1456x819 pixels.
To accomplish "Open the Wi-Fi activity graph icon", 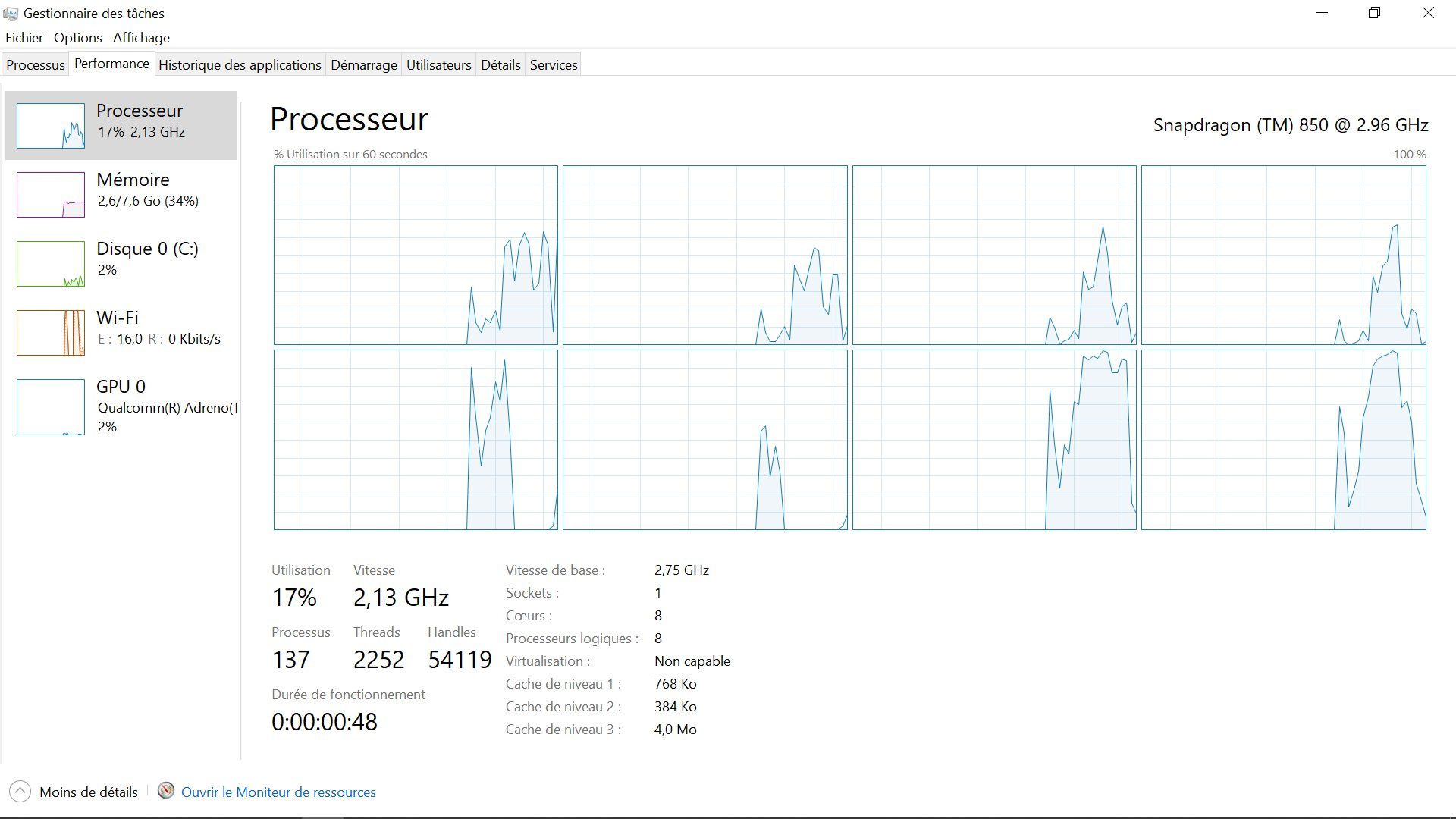I will coord(51,332).
